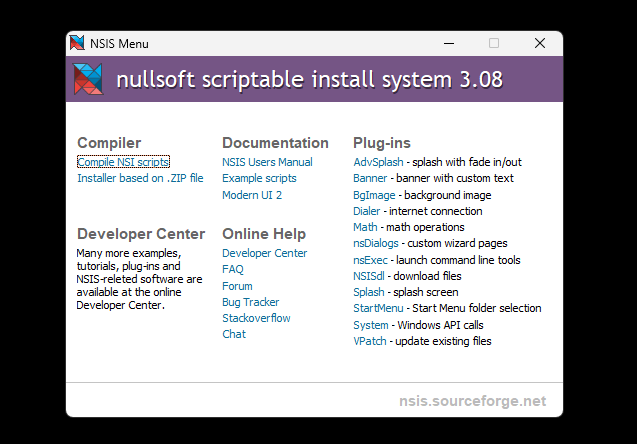Open Modern UI 2 documentation
This screenshot has height=444, width=637.
pyautogui.click(x=252, y=195)
